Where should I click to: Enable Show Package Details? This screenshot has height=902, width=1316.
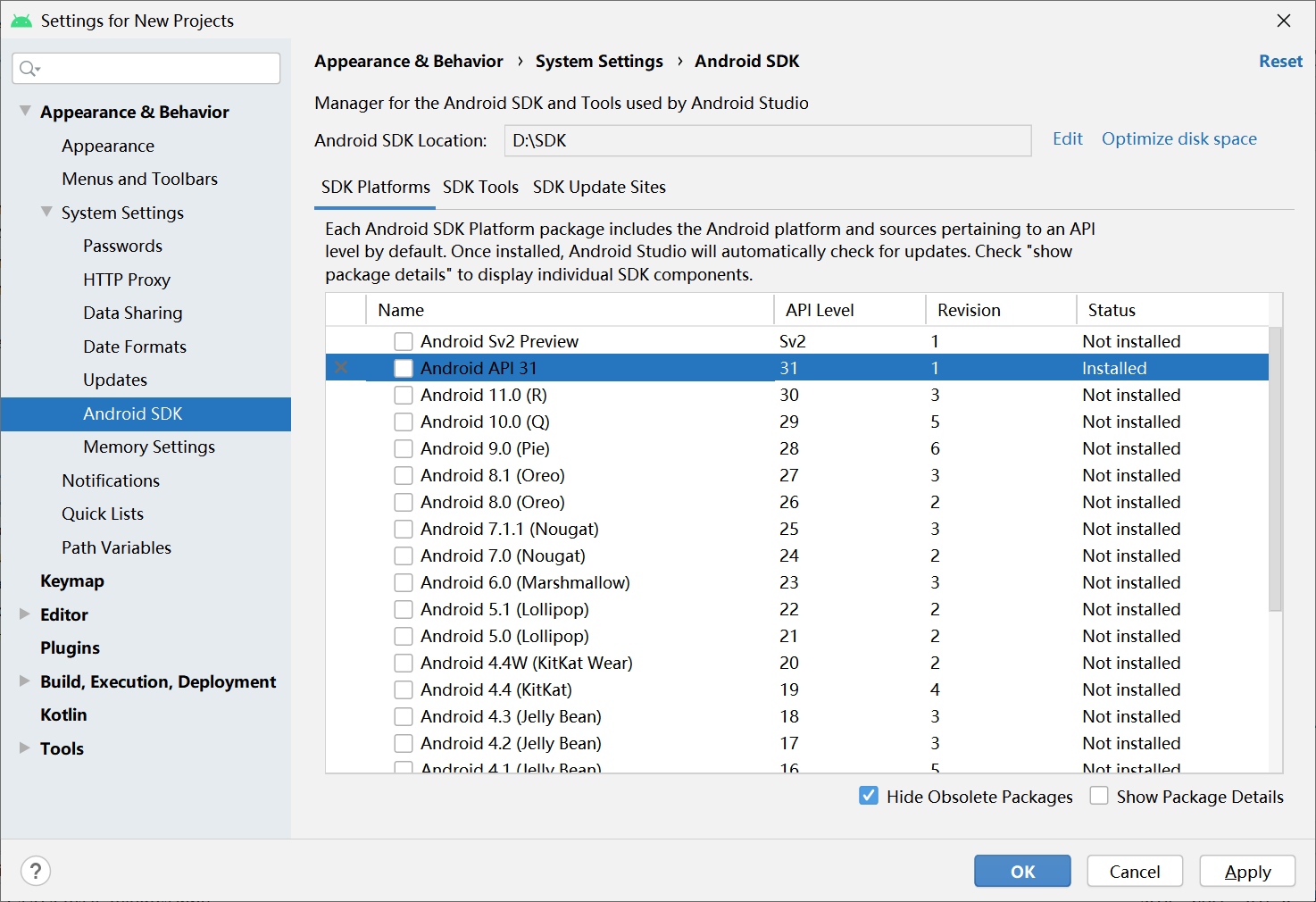pyautogui.click(x=1099, y=796)
